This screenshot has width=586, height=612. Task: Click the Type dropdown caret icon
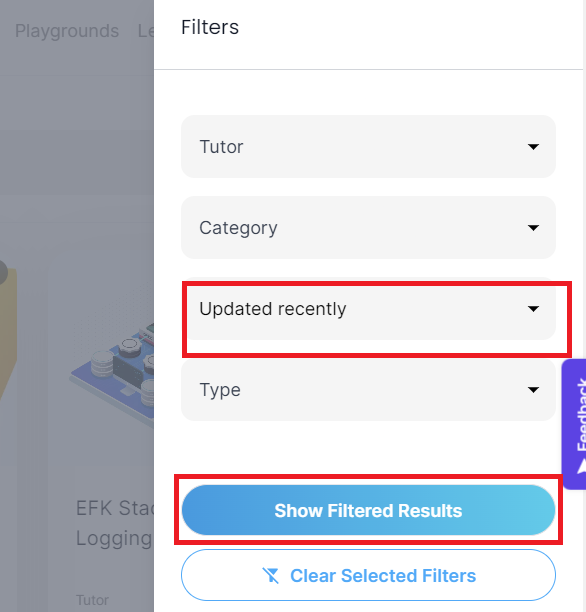click(x=533, y=390)
